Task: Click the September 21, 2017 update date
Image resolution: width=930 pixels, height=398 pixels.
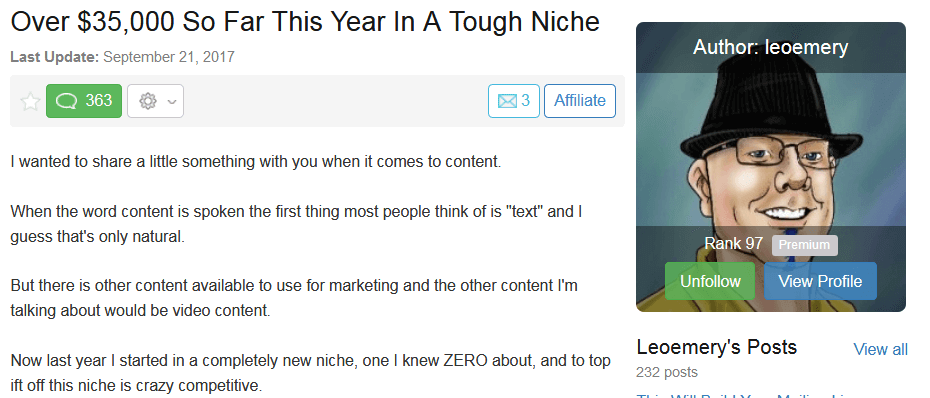Action: coord(169,57)
